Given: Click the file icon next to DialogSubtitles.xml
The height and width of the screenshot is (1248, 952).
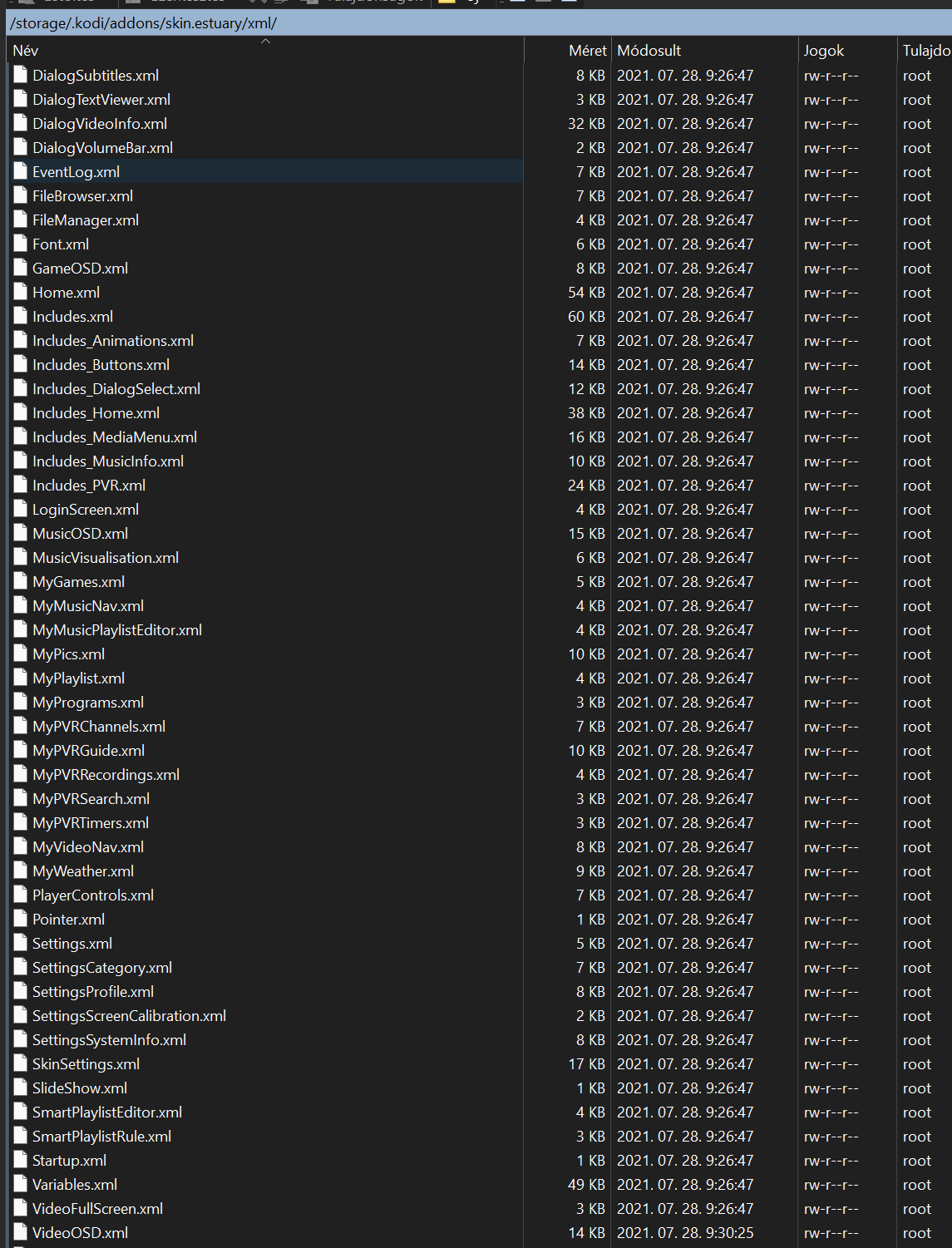Looking at the screenshot, I should click(x=21, y=75).
